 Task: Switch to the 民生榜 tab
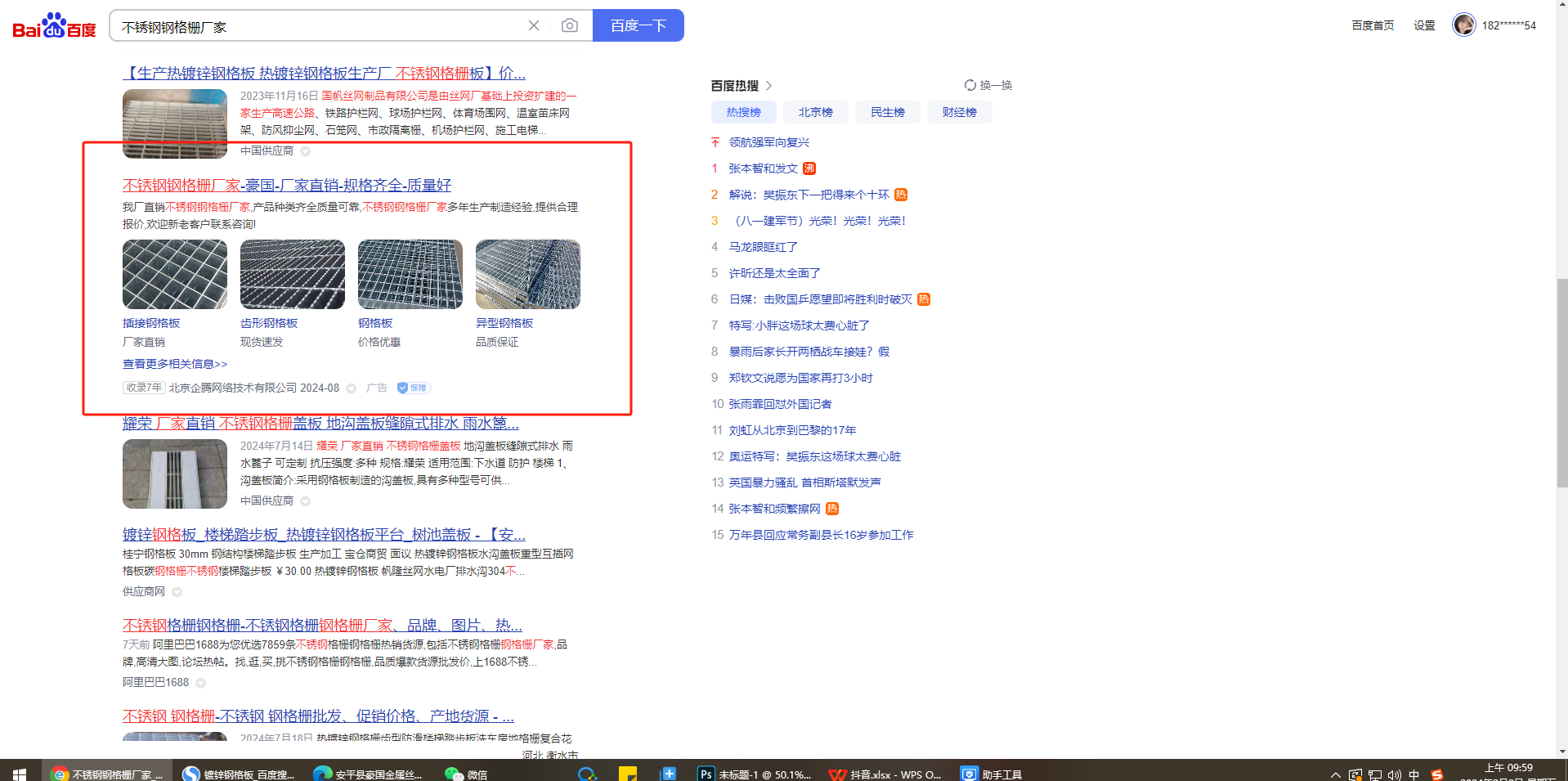[887, 112]
